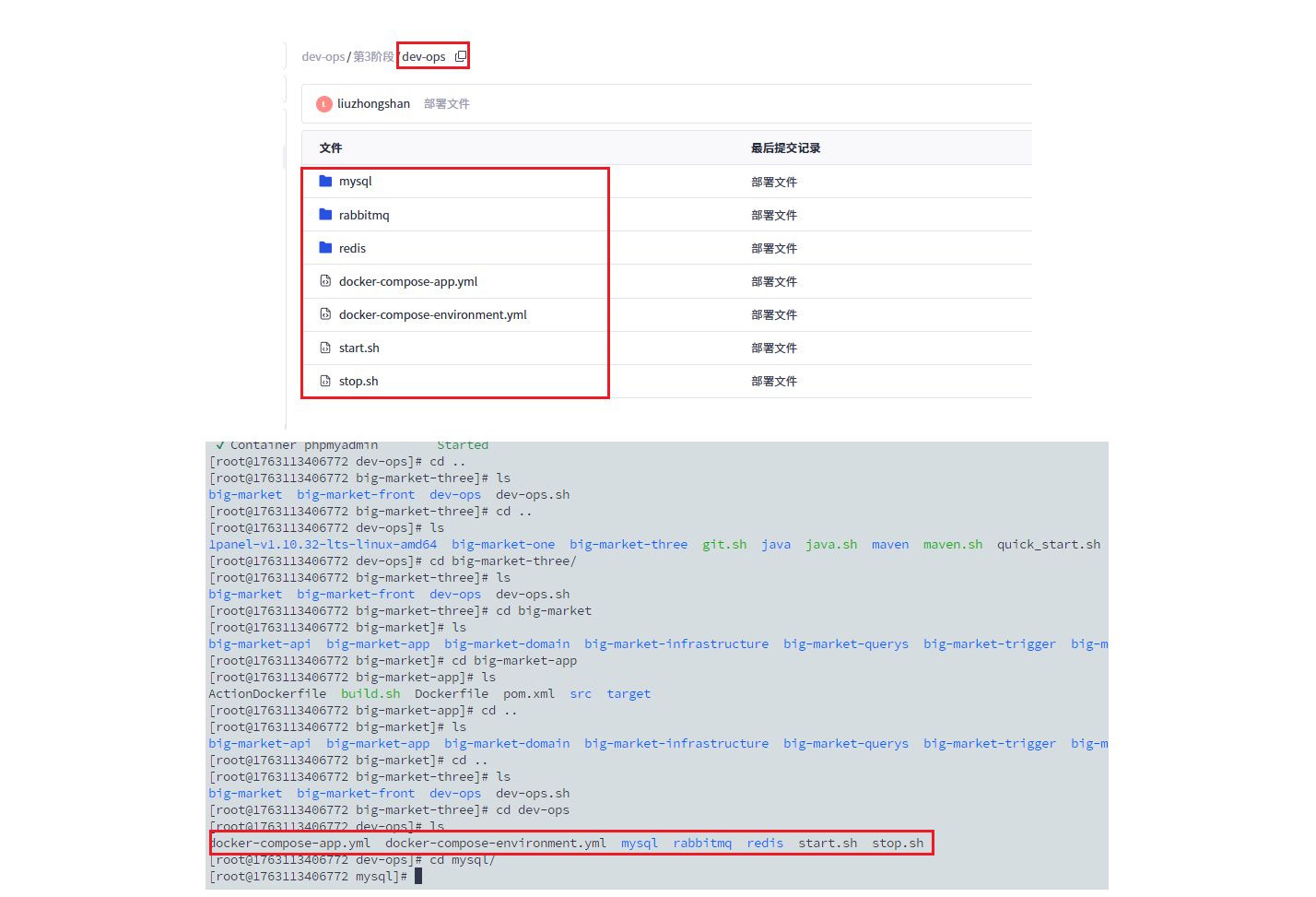Open the stop.sh file
Screen dimensions: 1316x897
point(358,381)
